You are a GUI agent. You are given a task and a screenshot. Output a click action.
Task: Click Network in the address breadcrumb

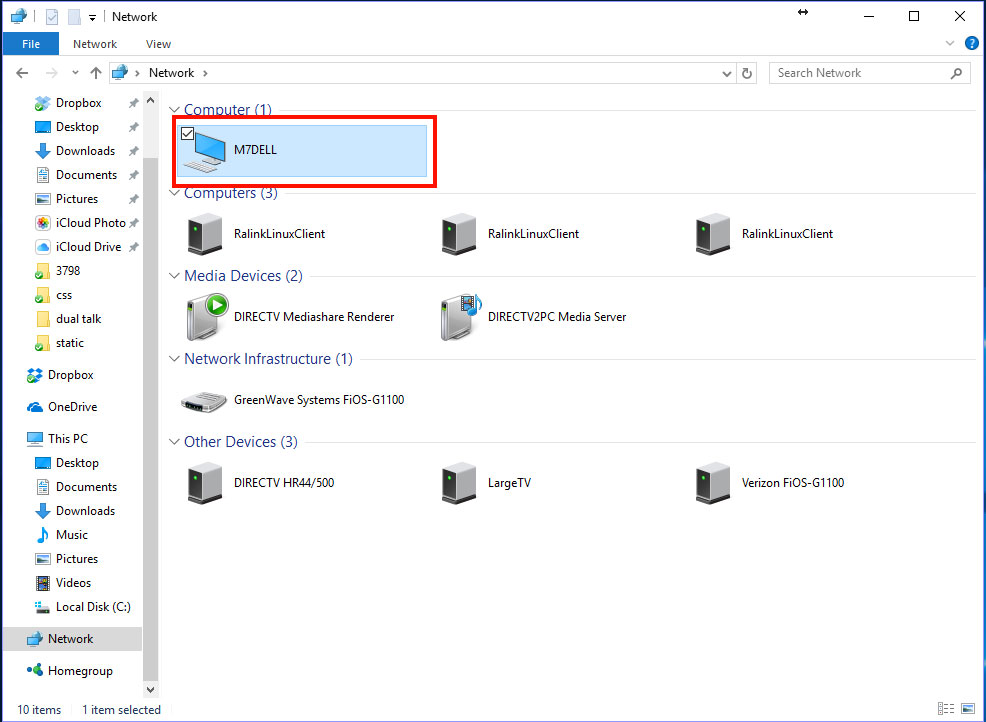171,73
